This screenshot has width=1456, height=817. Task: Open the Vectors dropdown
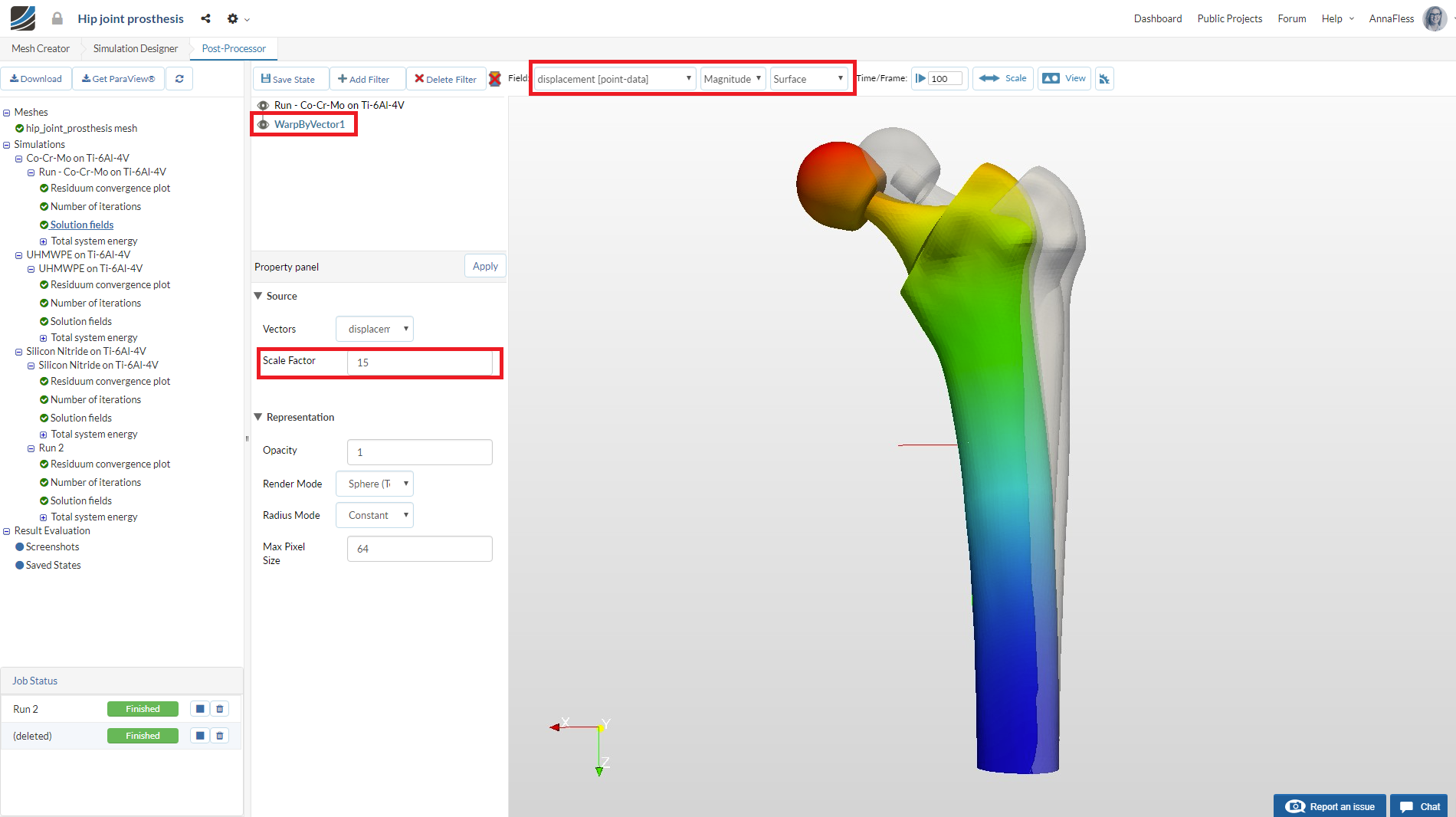click(x=375, y=329)
